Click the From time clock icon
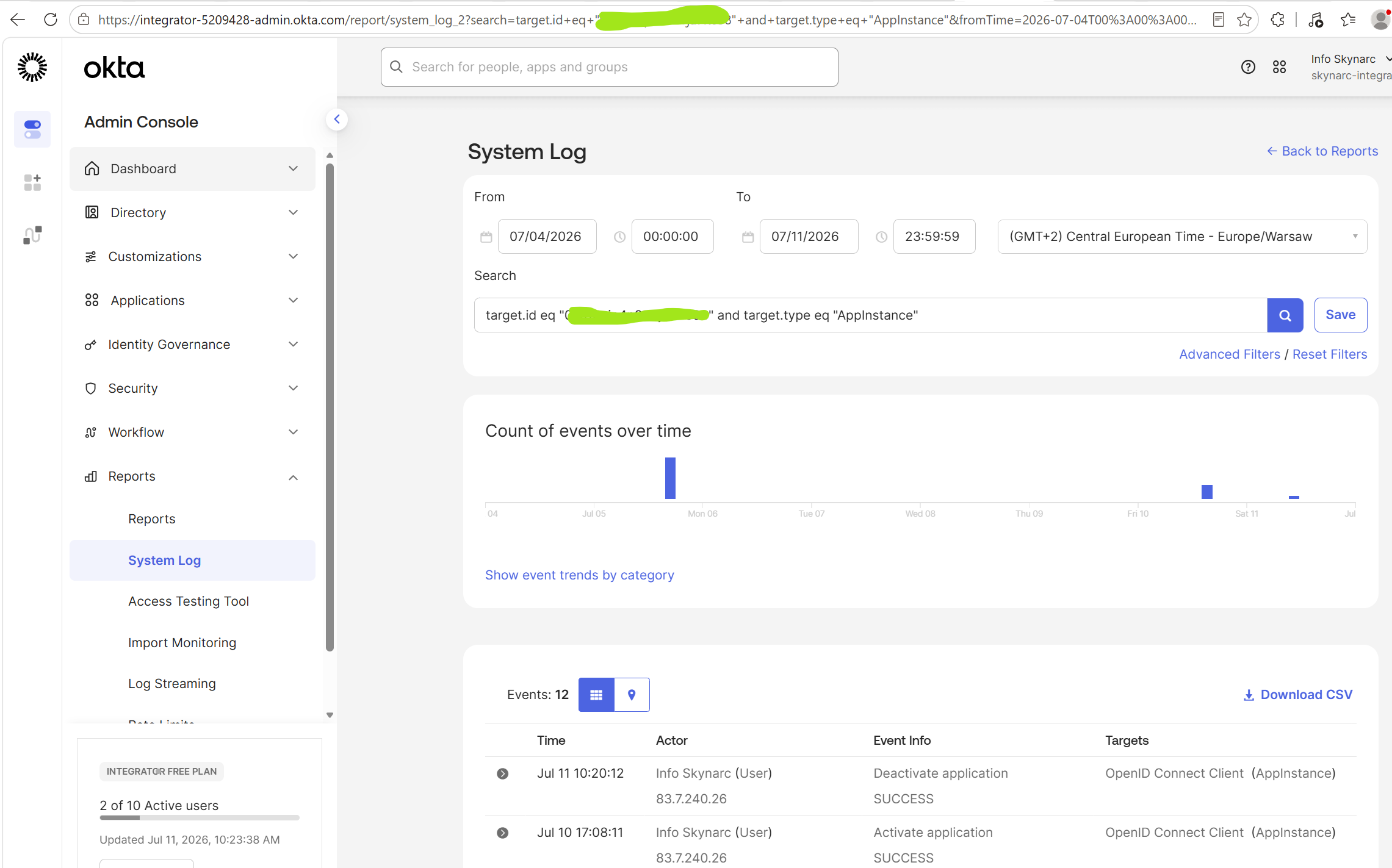 (619, 237)
